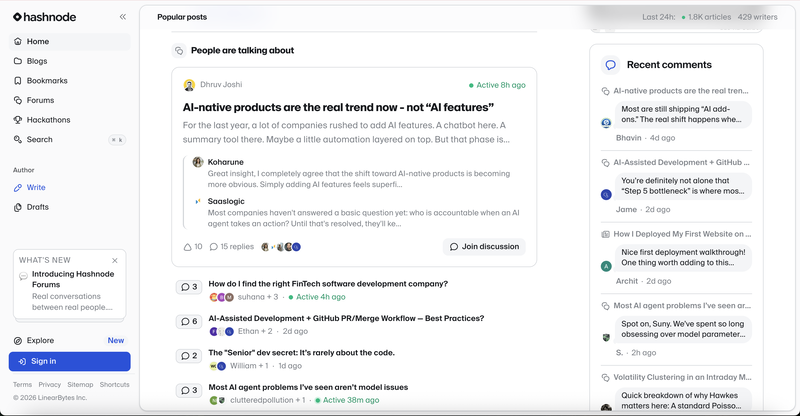This screenshot has width=800, height=416.
Task: Click the Write pencil icon
Action: [18, 188]
